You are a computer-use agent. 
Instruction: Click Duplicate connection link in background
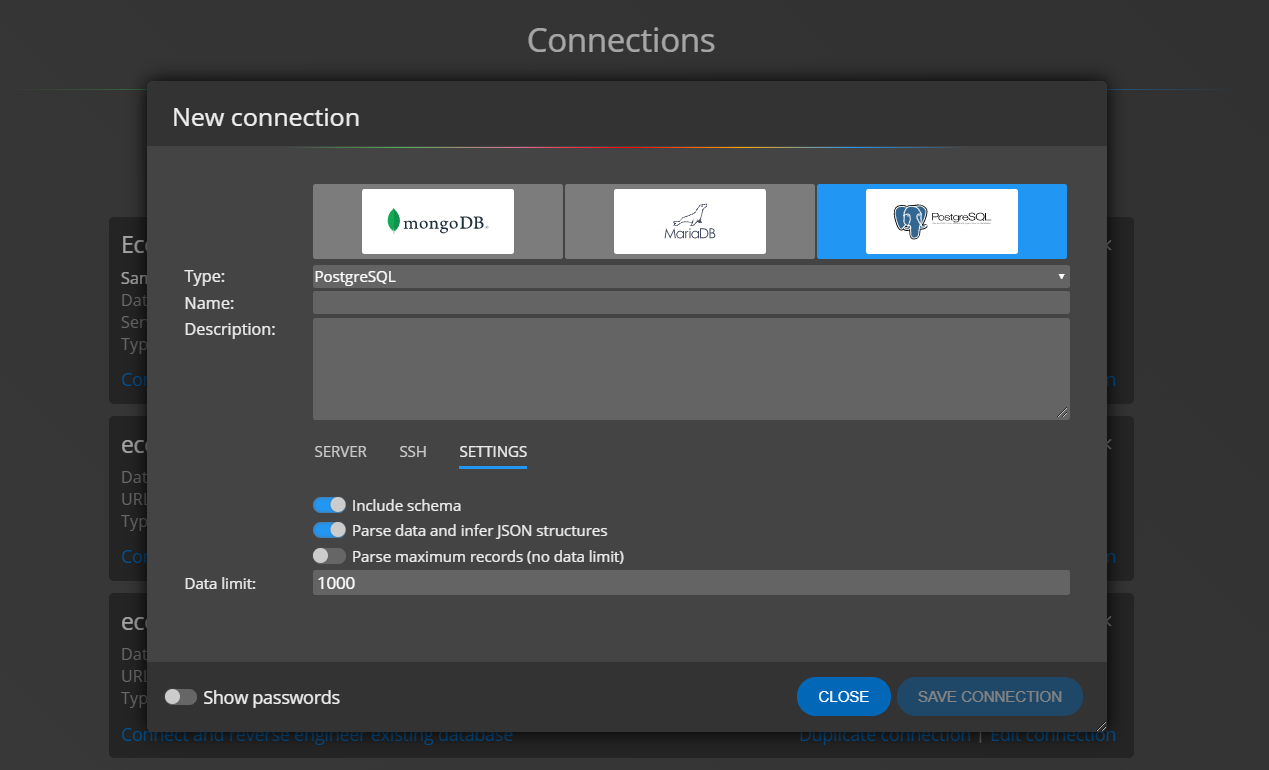[x=885, y=736]
